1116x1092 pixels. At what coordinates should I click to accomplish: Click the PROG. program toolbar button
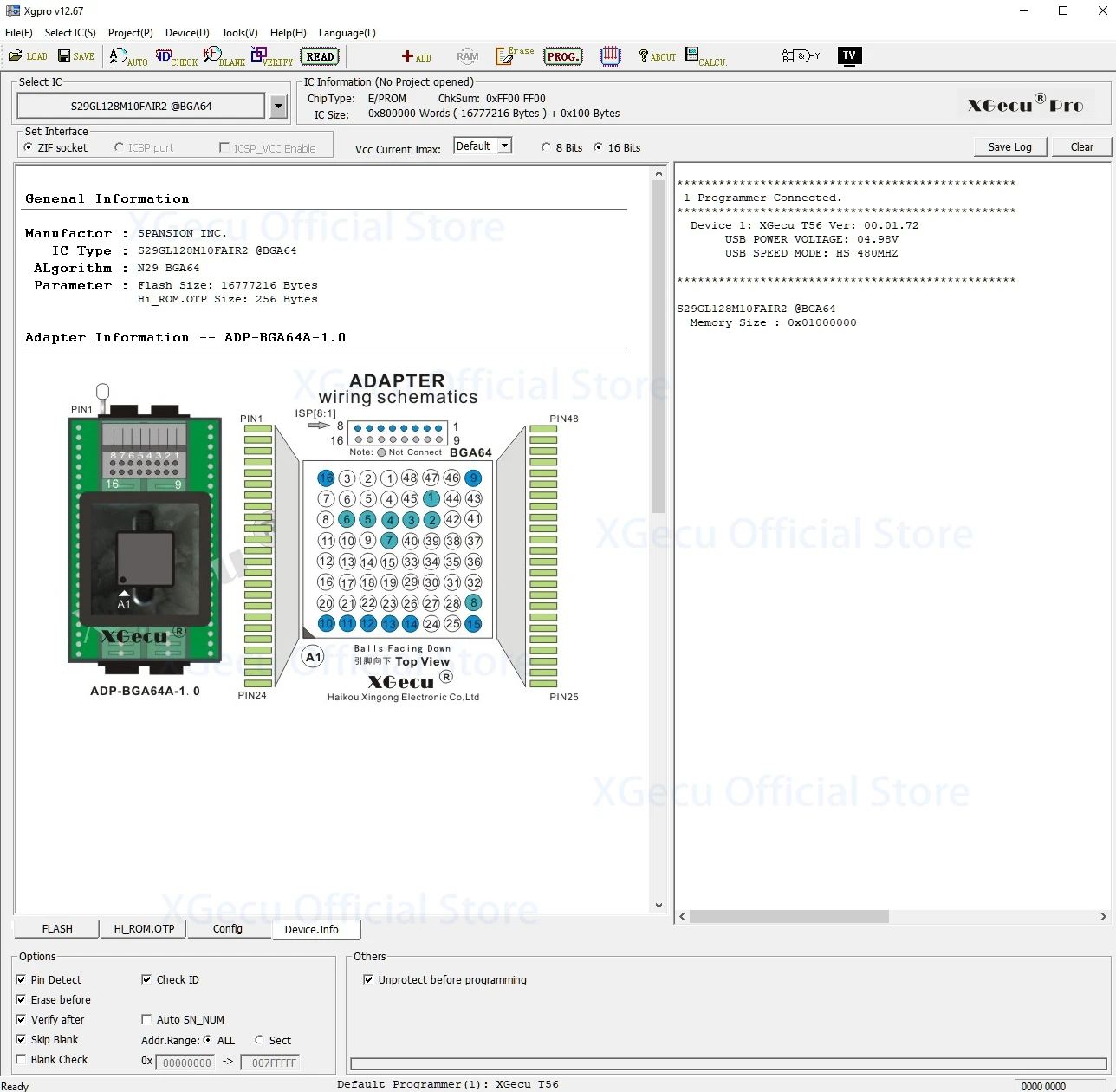(x=563, y=57)
